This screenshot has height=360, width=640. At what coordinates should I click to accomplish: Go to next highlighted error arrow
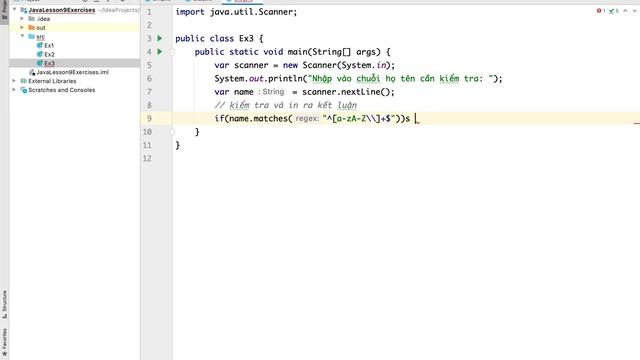[x=635, y=11]
